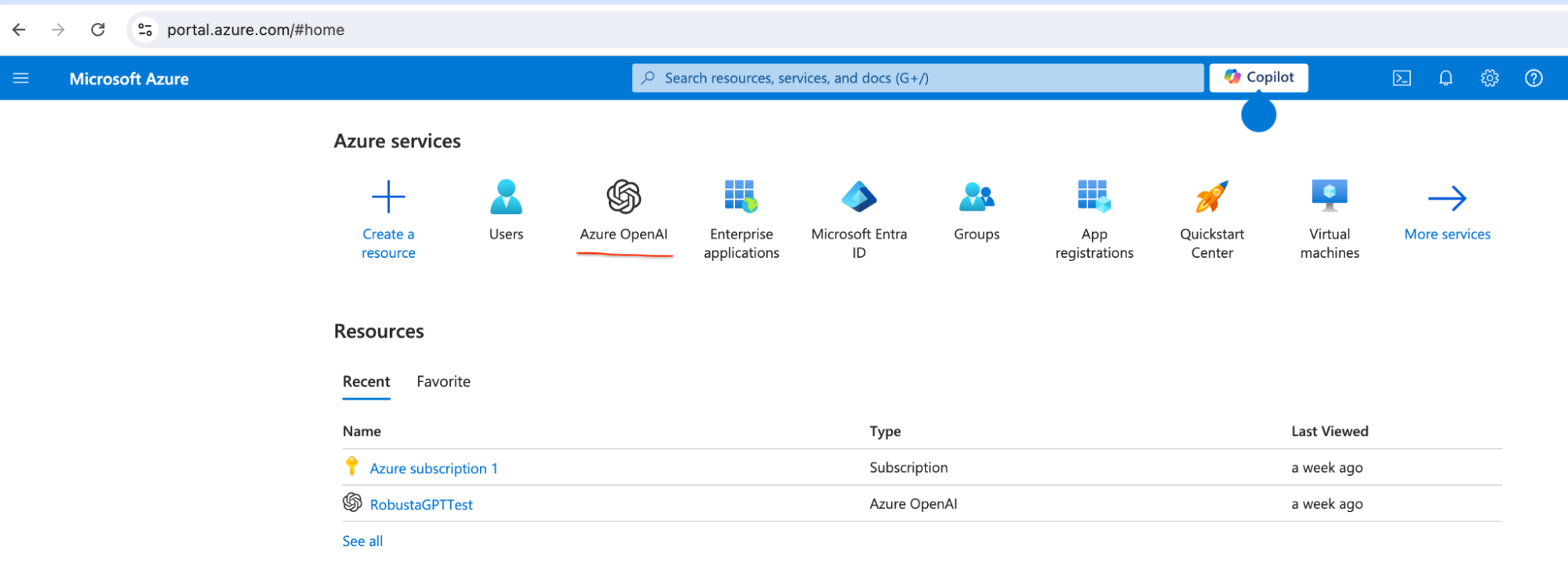The height and width of the screenshot is (569, 1568).
Task: Click the Subscription type cell
Action: click(908, 468)
